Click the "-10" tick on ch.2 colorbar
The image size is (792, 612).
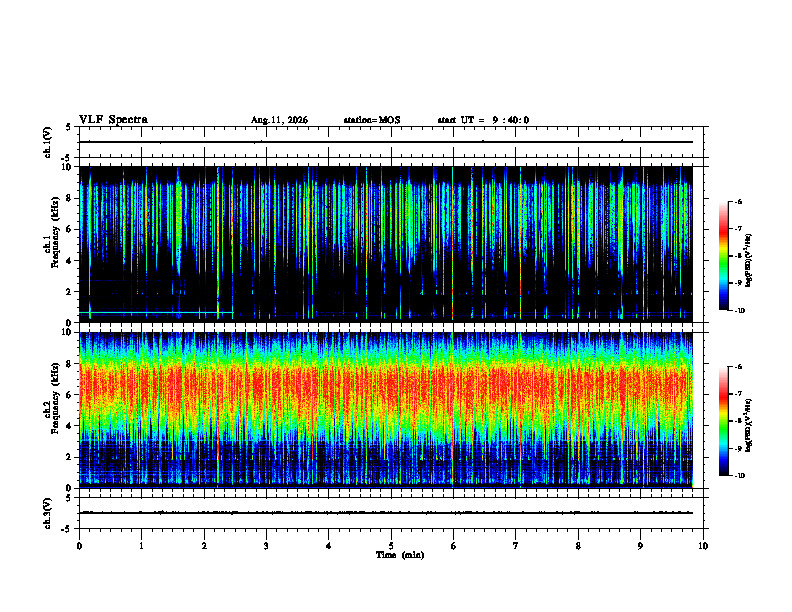click(x=740, y=476)
